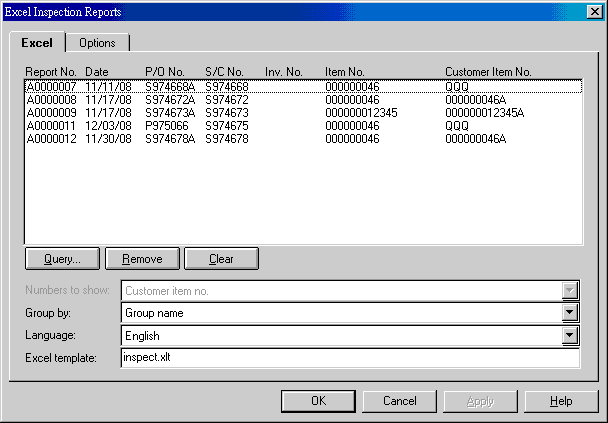608x423 pixels.
Task: Select the Excel tab
Action: (37, 42)
